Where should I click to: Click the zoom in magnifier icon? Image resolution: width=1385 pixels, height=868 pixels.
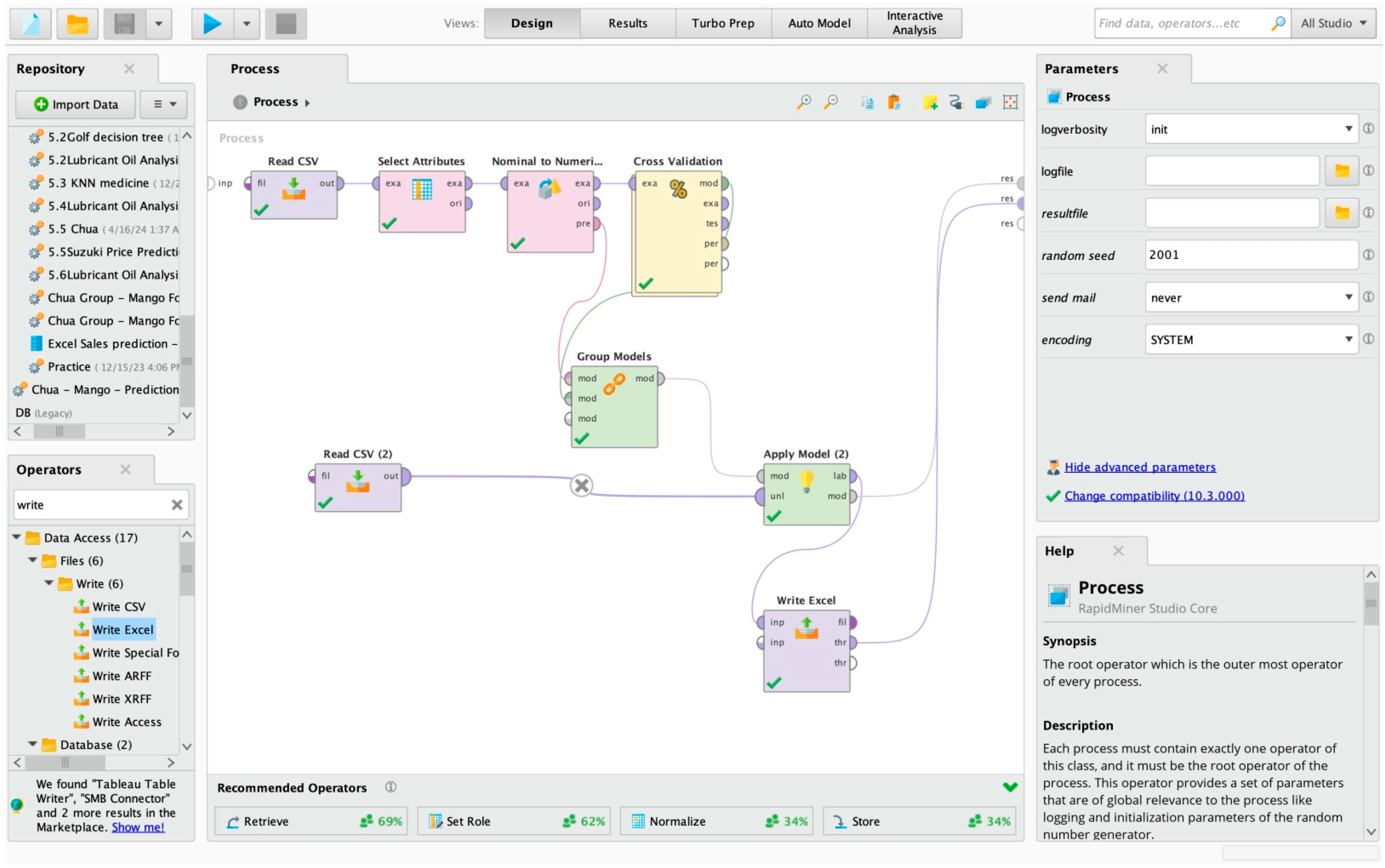coord(804,102)
